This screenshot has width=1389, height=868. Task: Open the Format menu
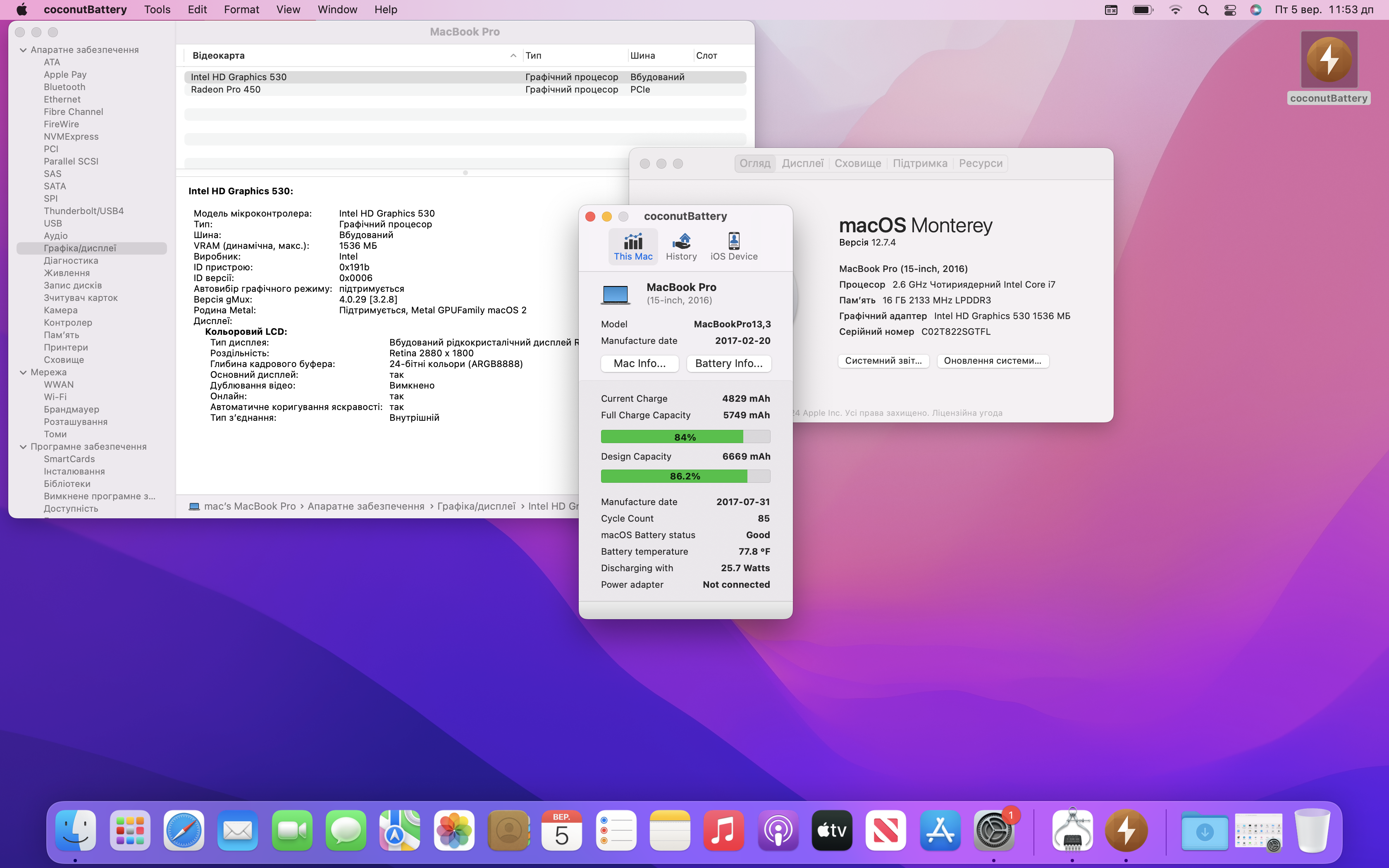(x=242, y=10)
